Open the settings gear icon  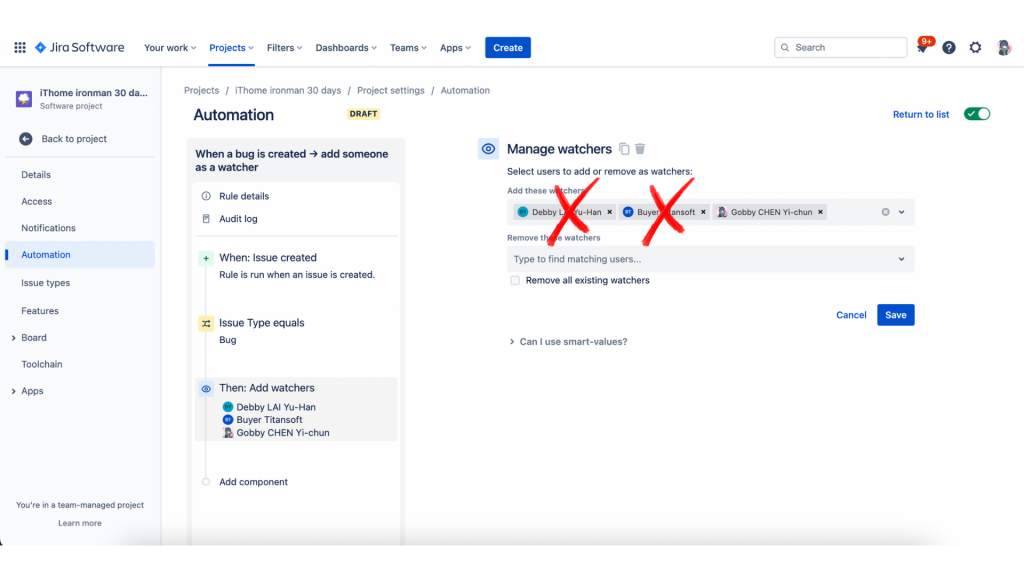click(975, 48)
